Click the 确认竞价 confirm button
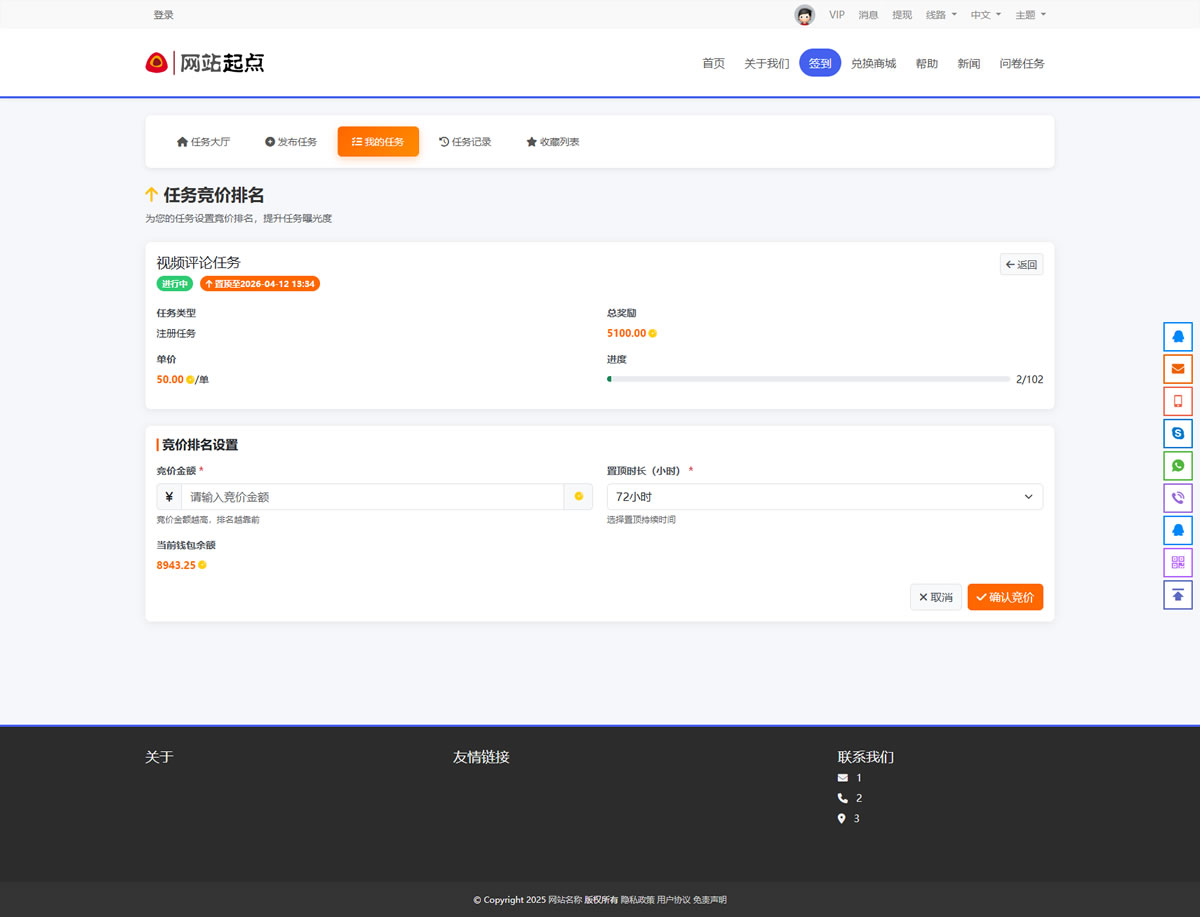This screenshot has height=917, width=1200. [1005, 596]
